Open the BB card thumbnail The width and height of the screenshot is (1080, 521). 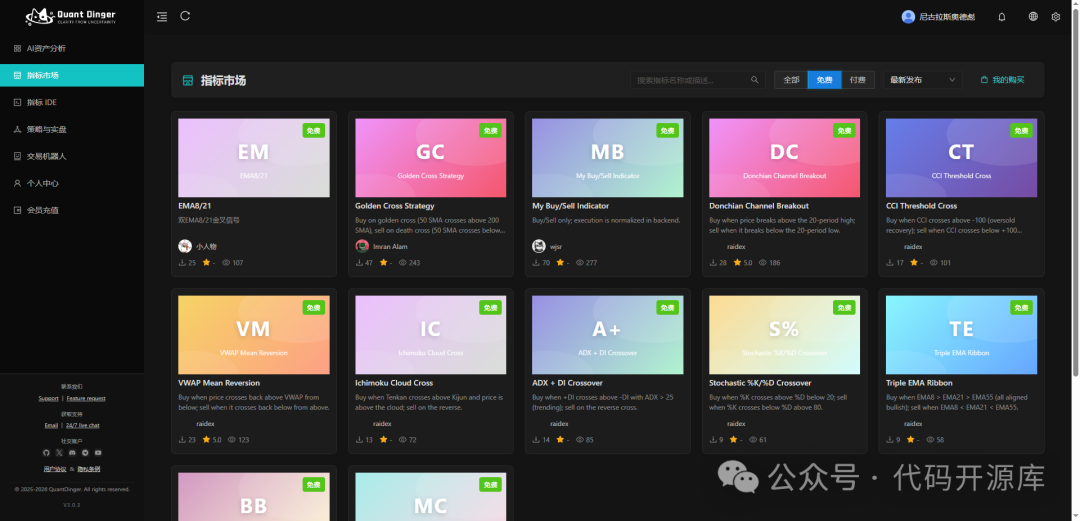(253, 497)
